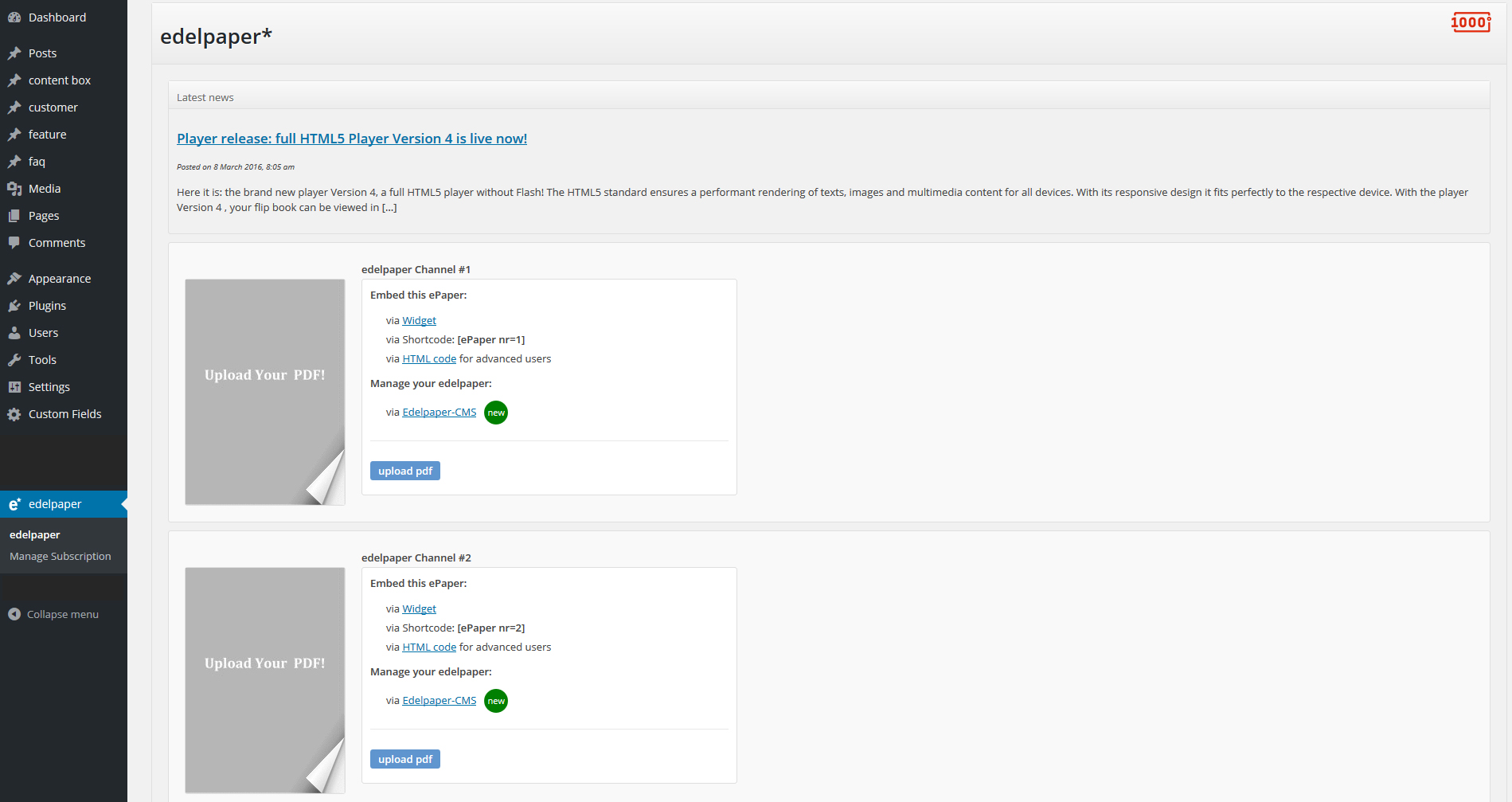Image resolution: width=1512 pixels, height=802 pixels.
Task: Click the Settings menu label
Action: click(49, 387)
